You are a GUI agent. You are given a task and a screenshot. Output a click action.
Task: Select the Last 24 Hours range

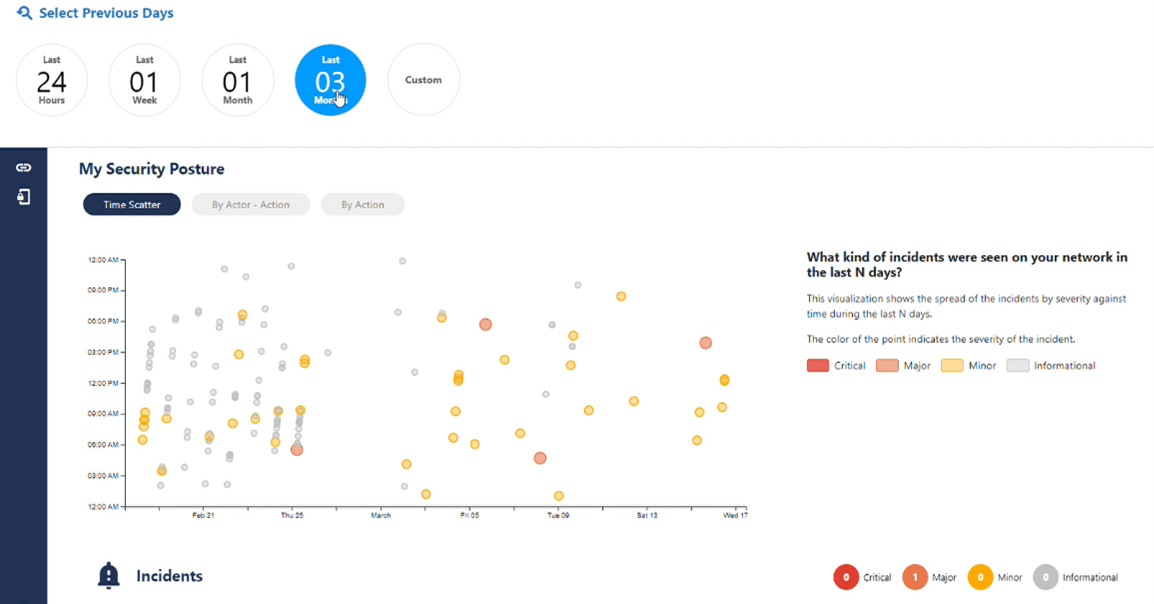(52, 80)
